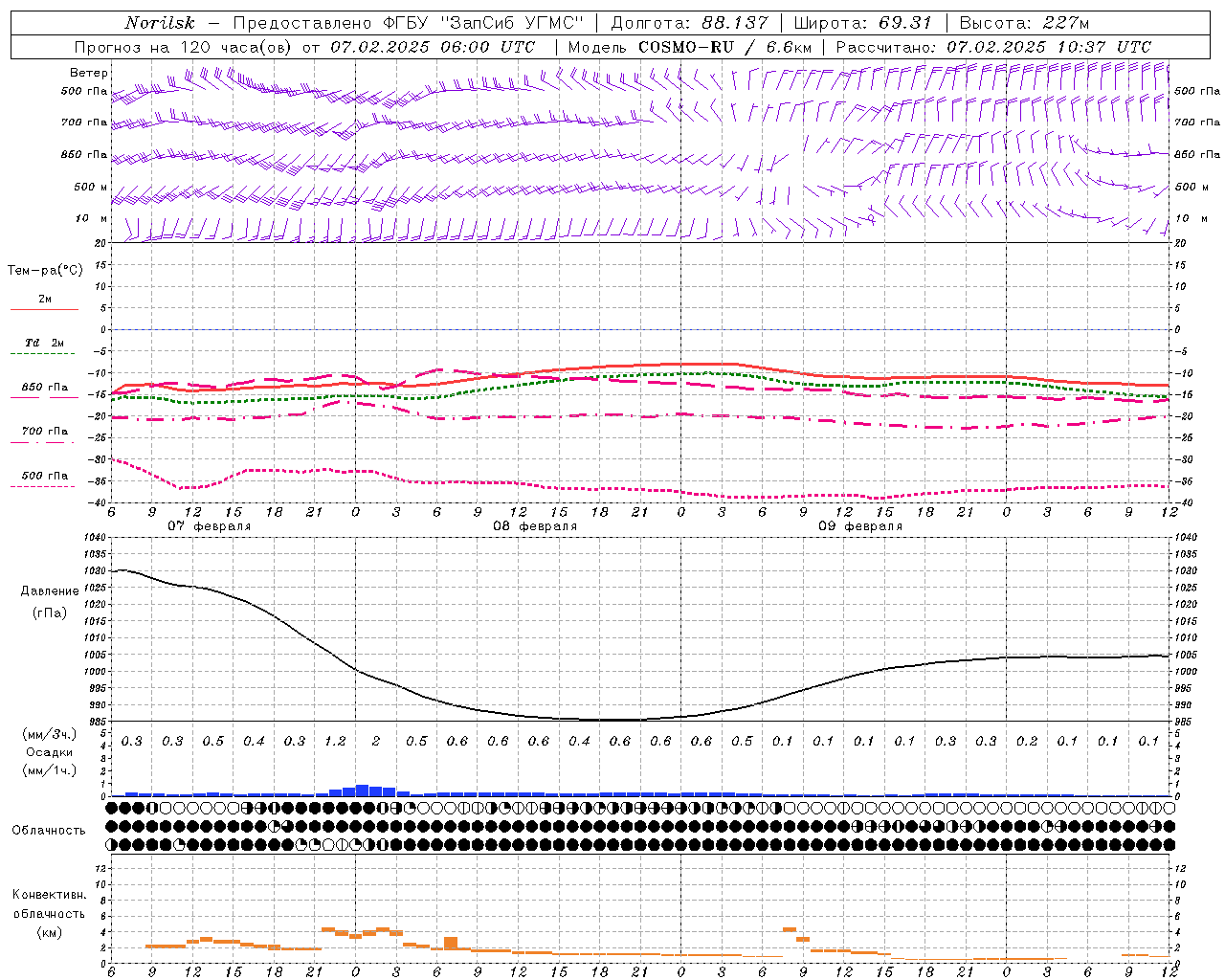This screenshot has height=980, width=1225.
Task: Click the "Рассчитано: 07.02.2025 10:37 UTC" text
Action: (x=993, y=47)
